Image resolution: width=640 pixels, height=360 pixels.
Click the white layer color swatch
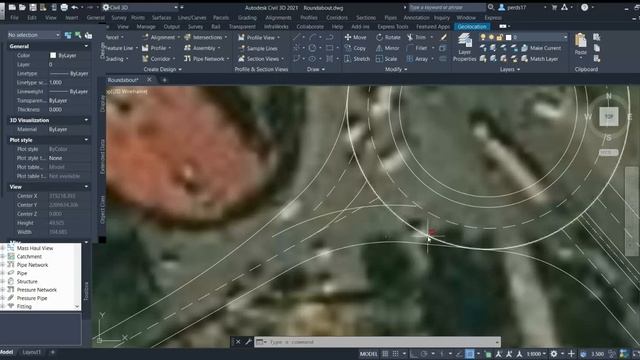509,37
